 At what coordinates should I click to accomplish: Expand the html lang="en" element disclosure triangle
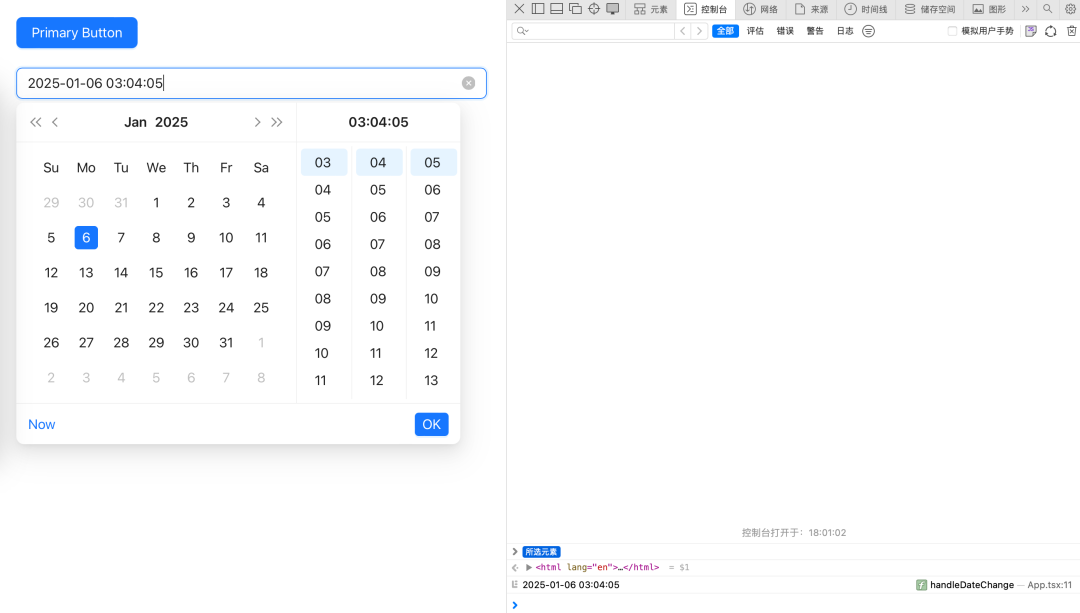[x=529, y=568]
